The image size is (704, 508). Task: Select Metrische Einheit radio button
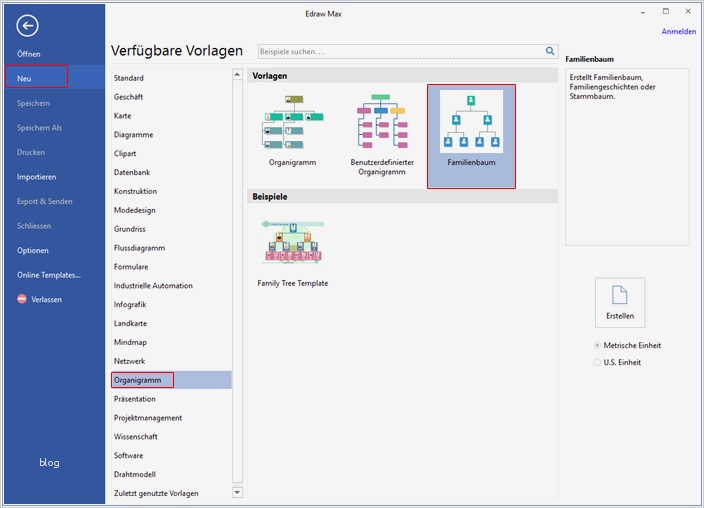point(628,345)
